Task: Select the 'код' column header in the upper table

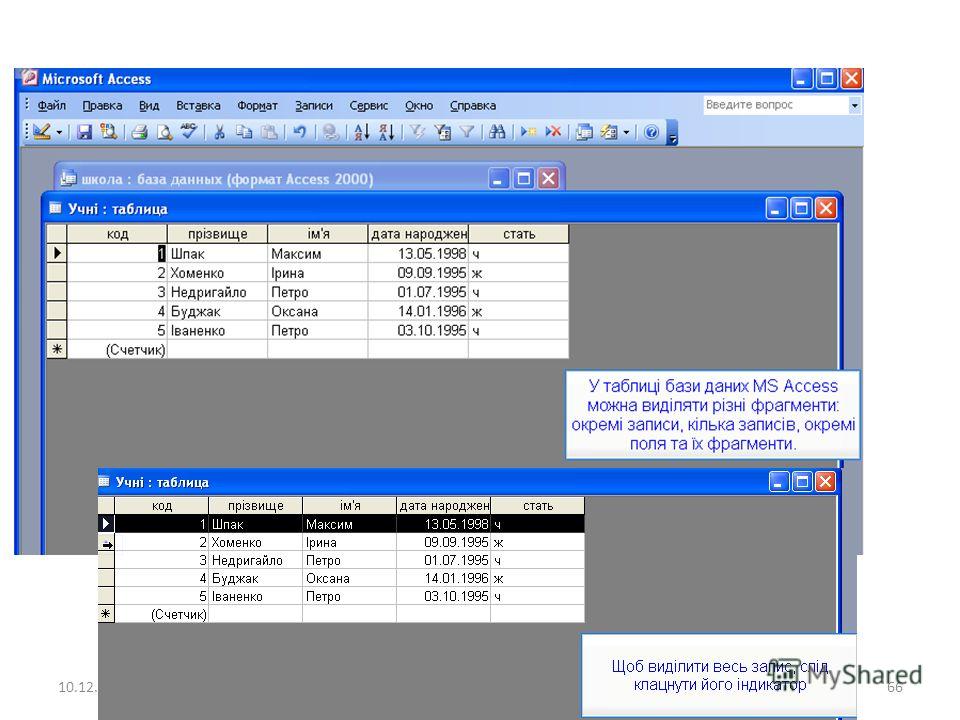Action: point(117,234)
